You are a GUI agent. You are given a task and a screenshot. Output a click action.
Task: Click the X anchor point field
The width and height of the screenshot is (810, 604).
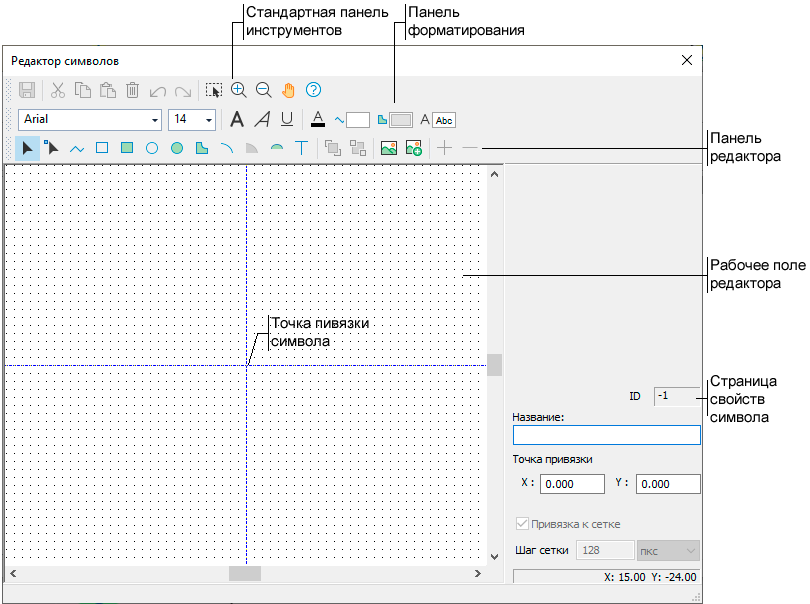(572, 484)
